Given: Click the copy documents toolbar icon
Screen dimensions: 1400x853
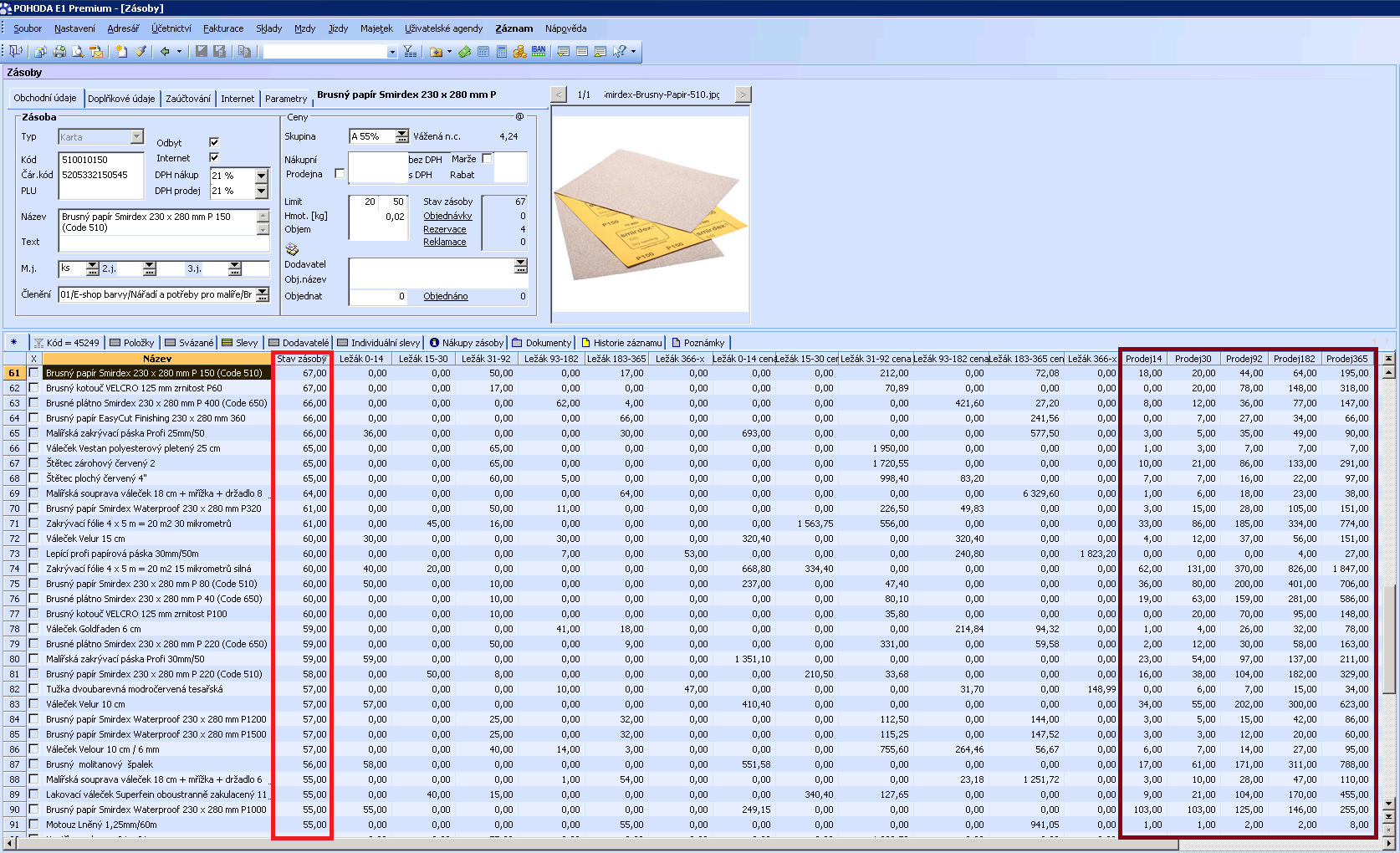Looking at the screenshot, I should [40, 51].
